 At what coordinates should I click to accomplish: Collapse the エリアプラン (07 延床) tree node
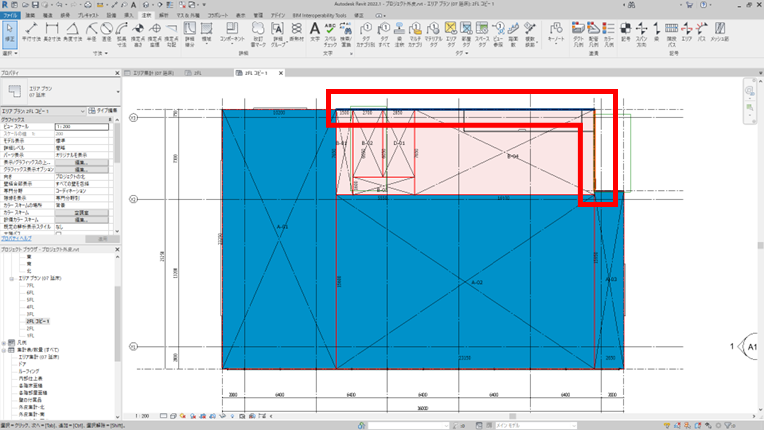click(11, 279)
